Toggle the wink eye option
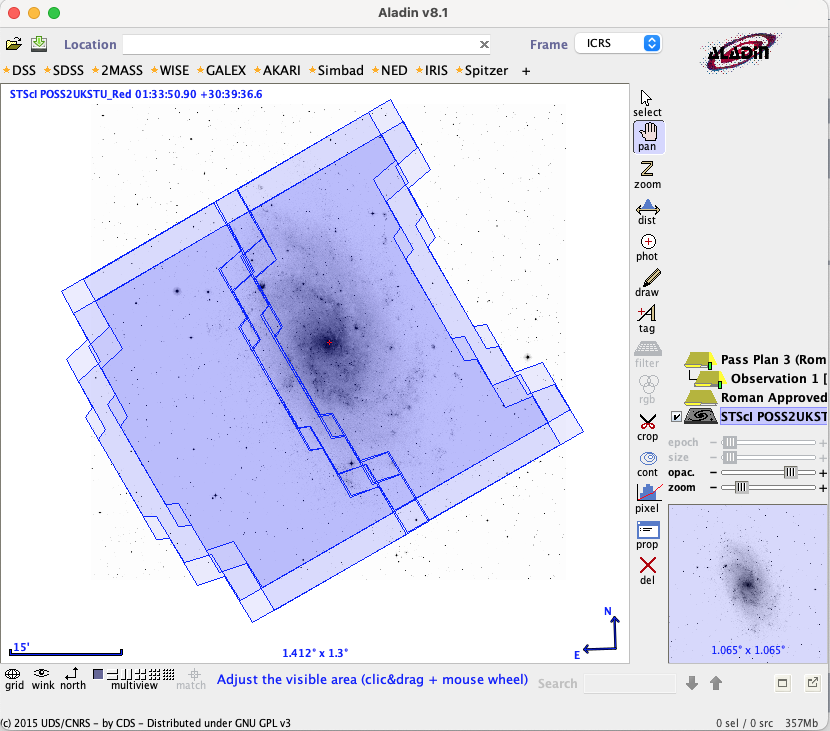 pyautogui.click(x=42, y=678)
